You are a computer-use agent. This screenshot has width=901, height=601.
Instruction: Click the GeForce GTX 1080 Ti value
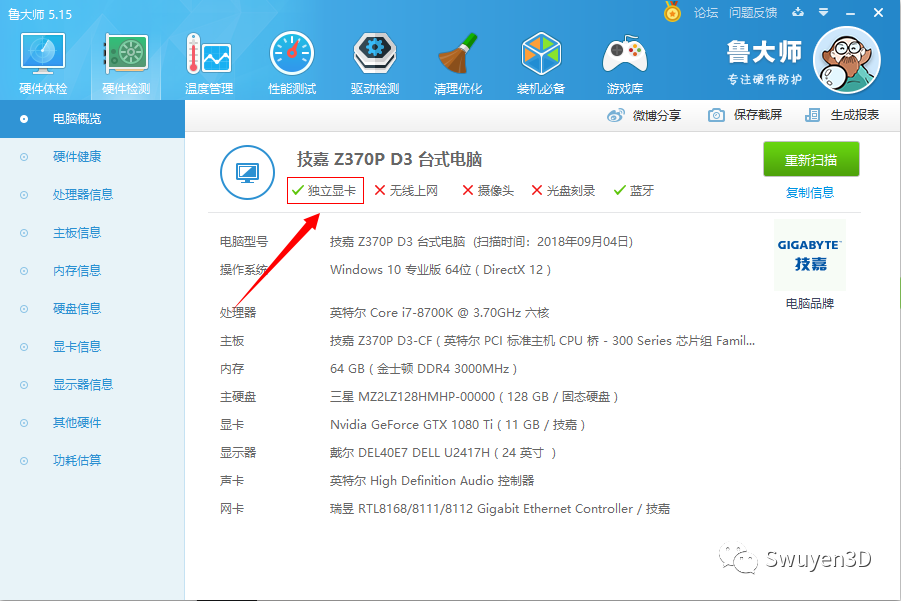click(x=457, y=425)
